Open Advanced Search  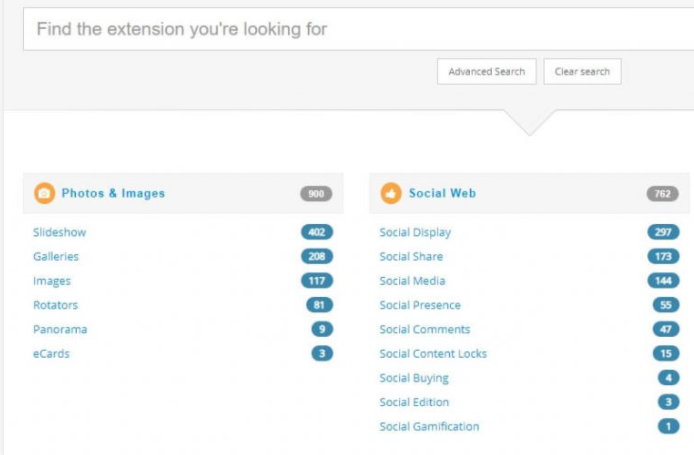click(486, 72)
